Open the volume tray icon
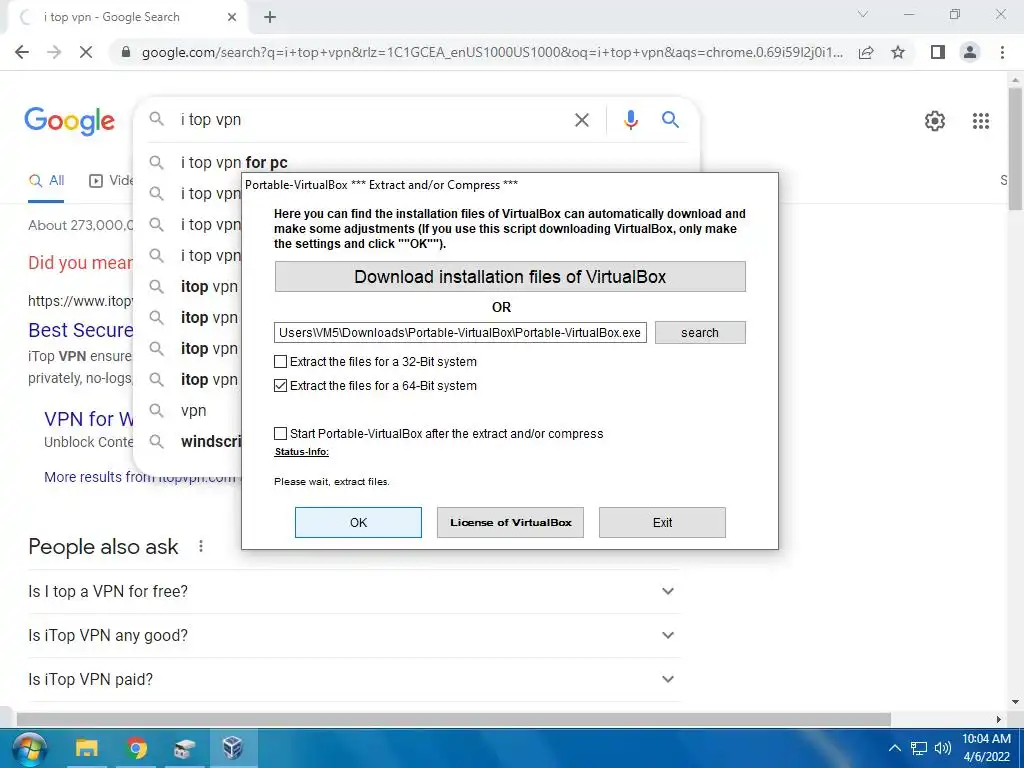The height and width of the screenshot is (768, 1024). [x=942, y=748]
